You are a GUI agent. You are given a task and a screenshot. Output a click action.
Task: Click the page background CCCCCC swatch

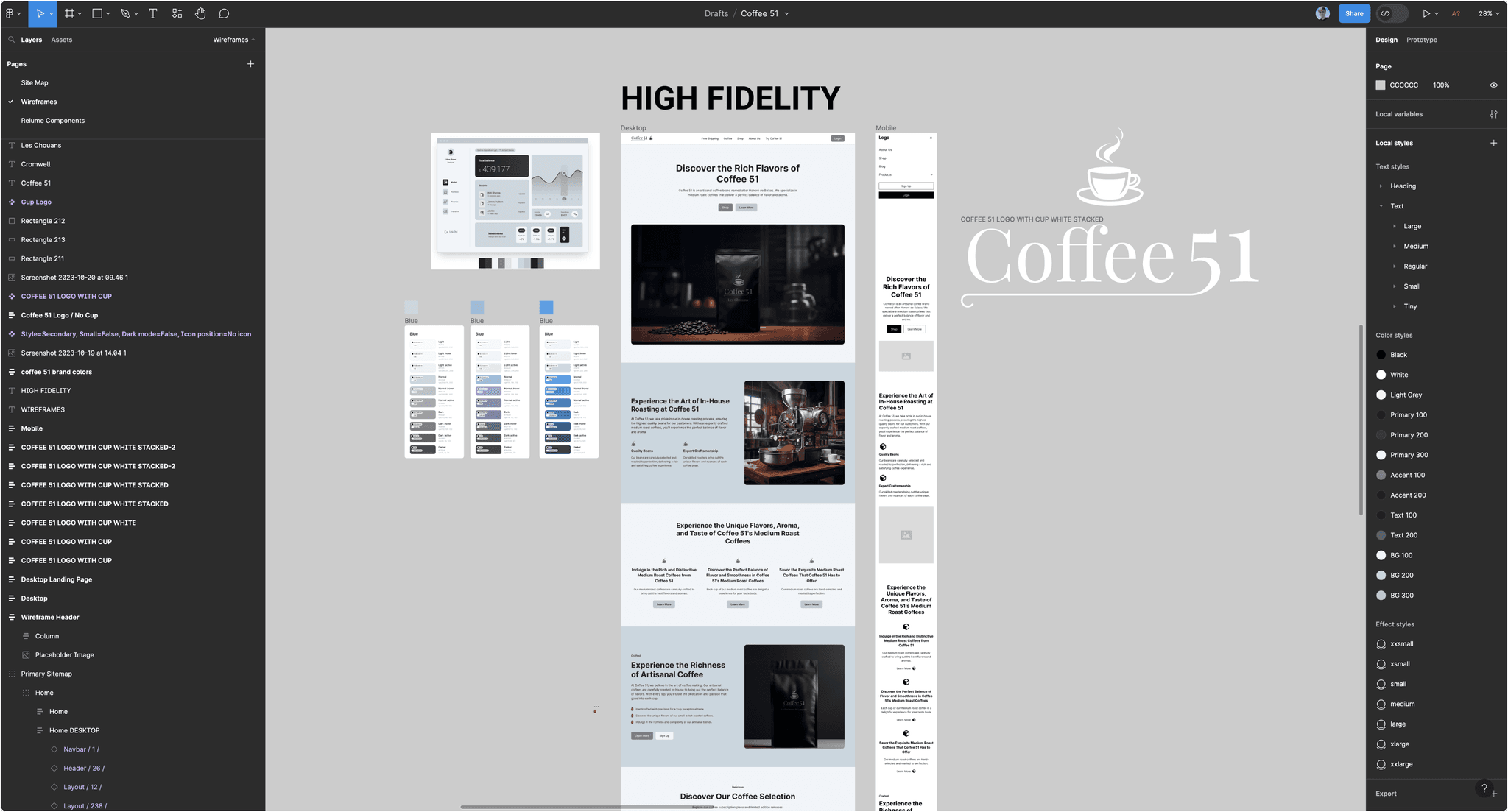(1381, 85)
